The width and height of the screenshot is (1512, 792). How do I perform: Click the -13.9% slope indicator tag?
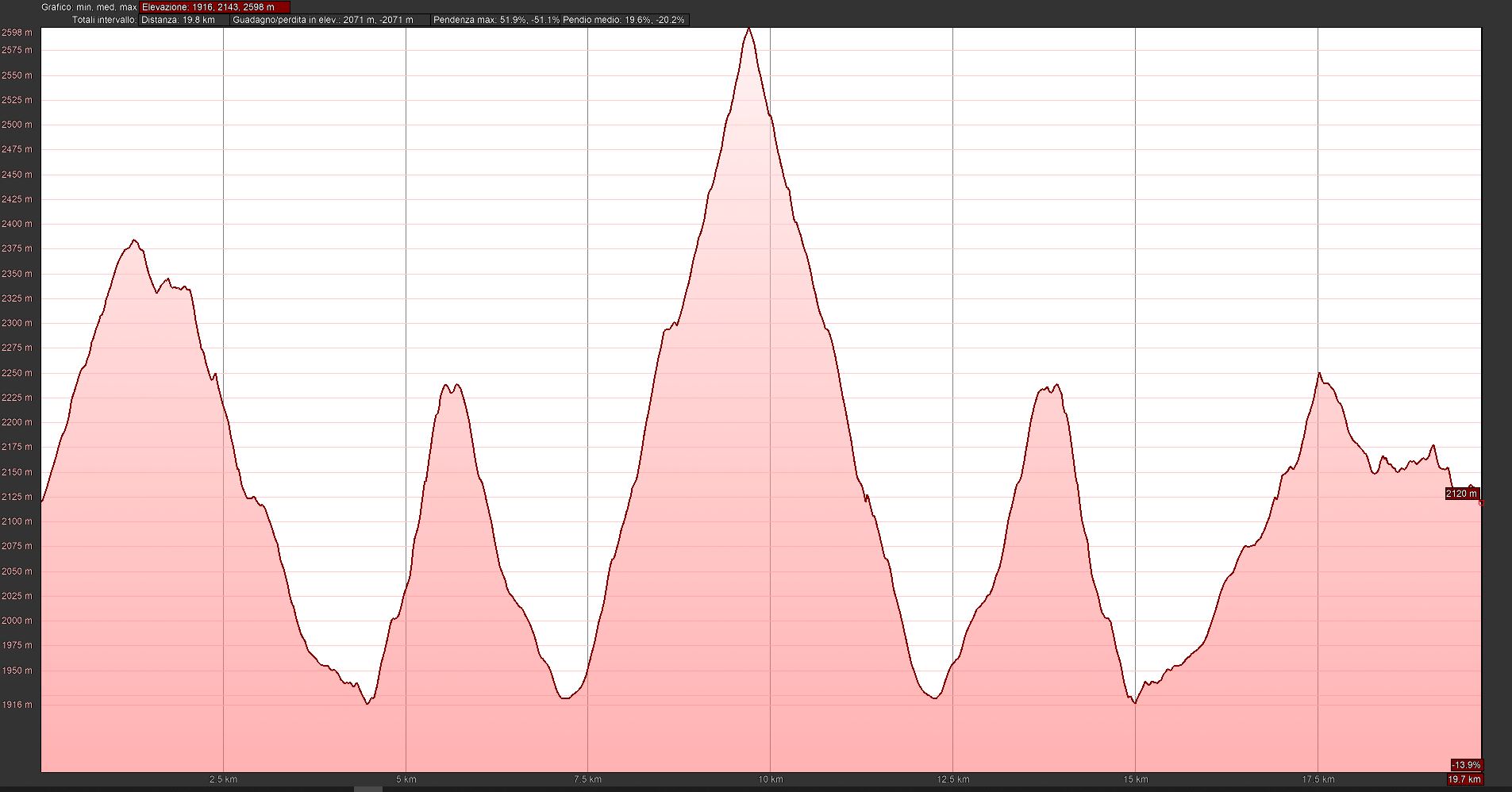click(x=1465, y=765)
